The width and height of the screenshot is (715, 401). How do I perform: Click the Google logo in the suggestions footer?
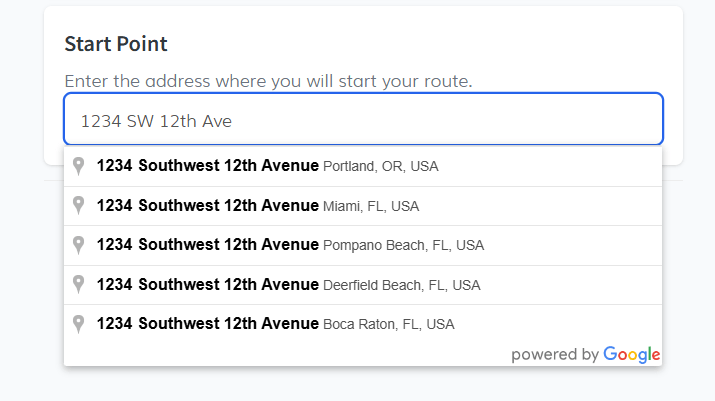(632, 354)
